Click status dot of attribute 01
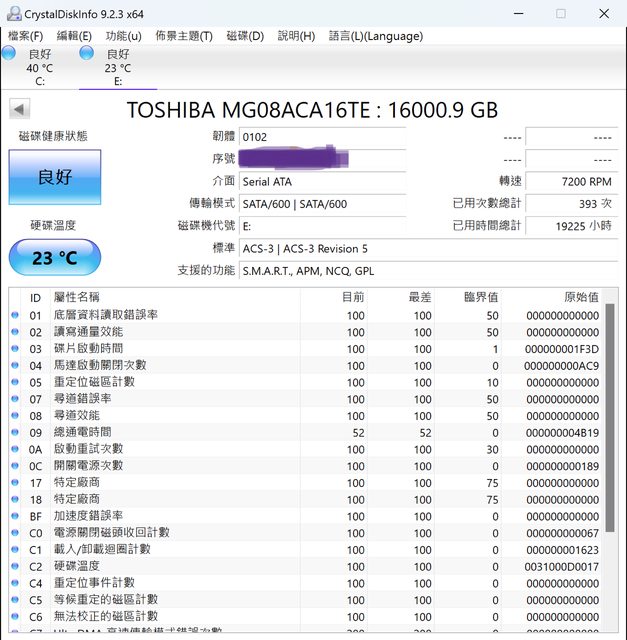Viewport: 627px width, 640px height. 15,315
